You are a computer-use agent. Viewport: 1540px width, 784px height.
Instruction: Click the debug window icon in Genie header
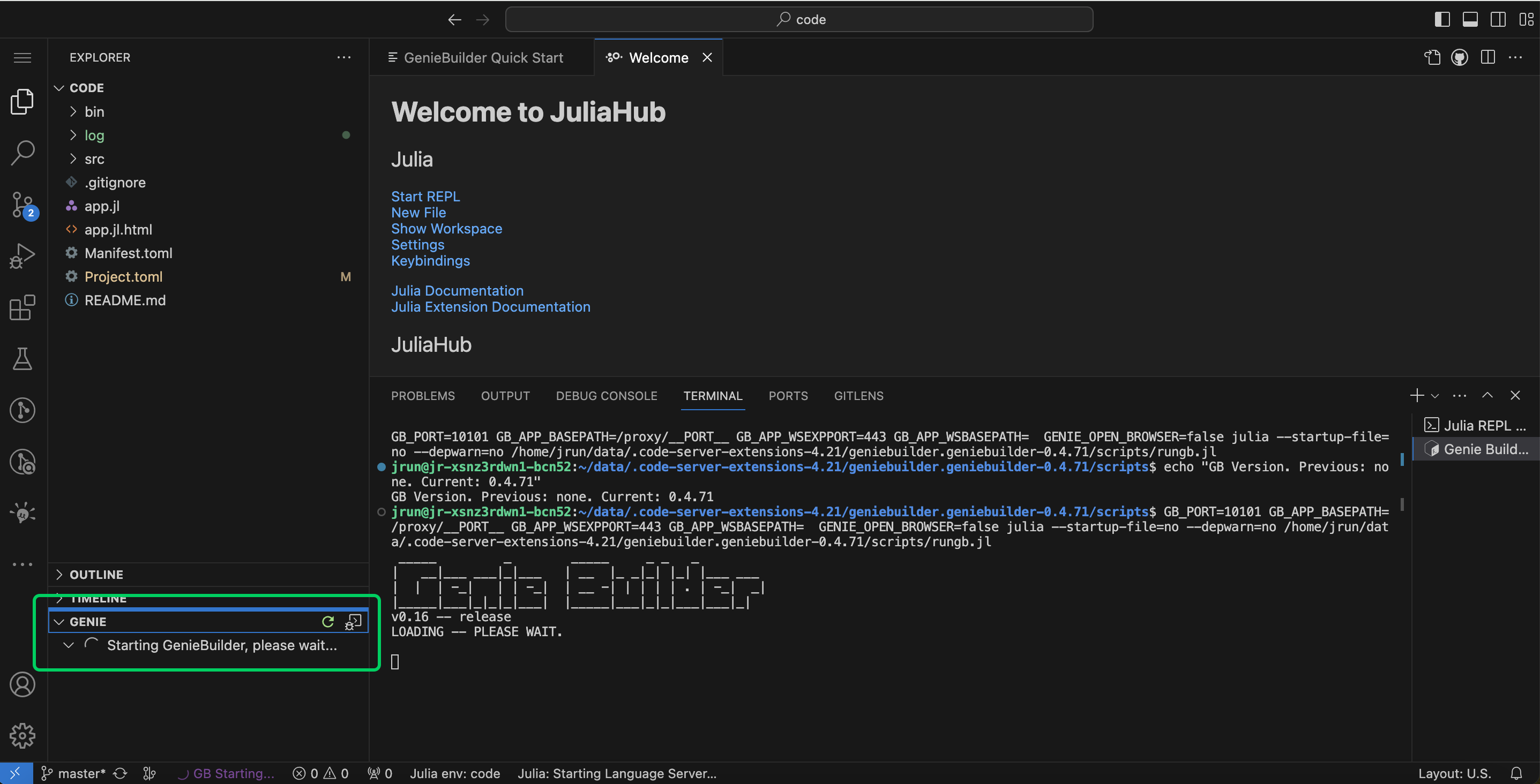point(353,621)
